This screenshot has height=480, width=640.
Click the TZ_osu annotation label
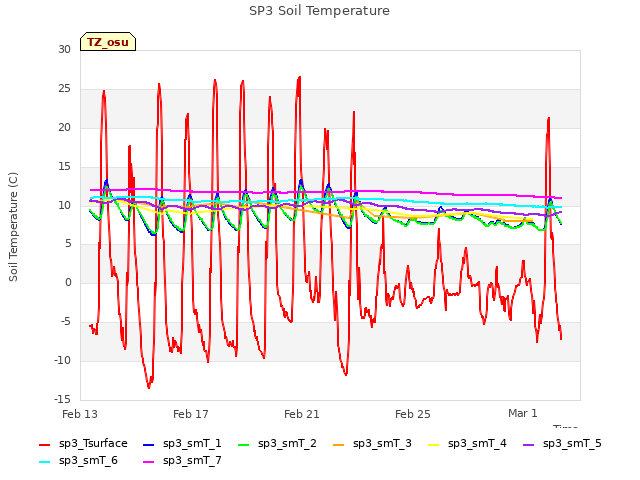click(108, 42)
